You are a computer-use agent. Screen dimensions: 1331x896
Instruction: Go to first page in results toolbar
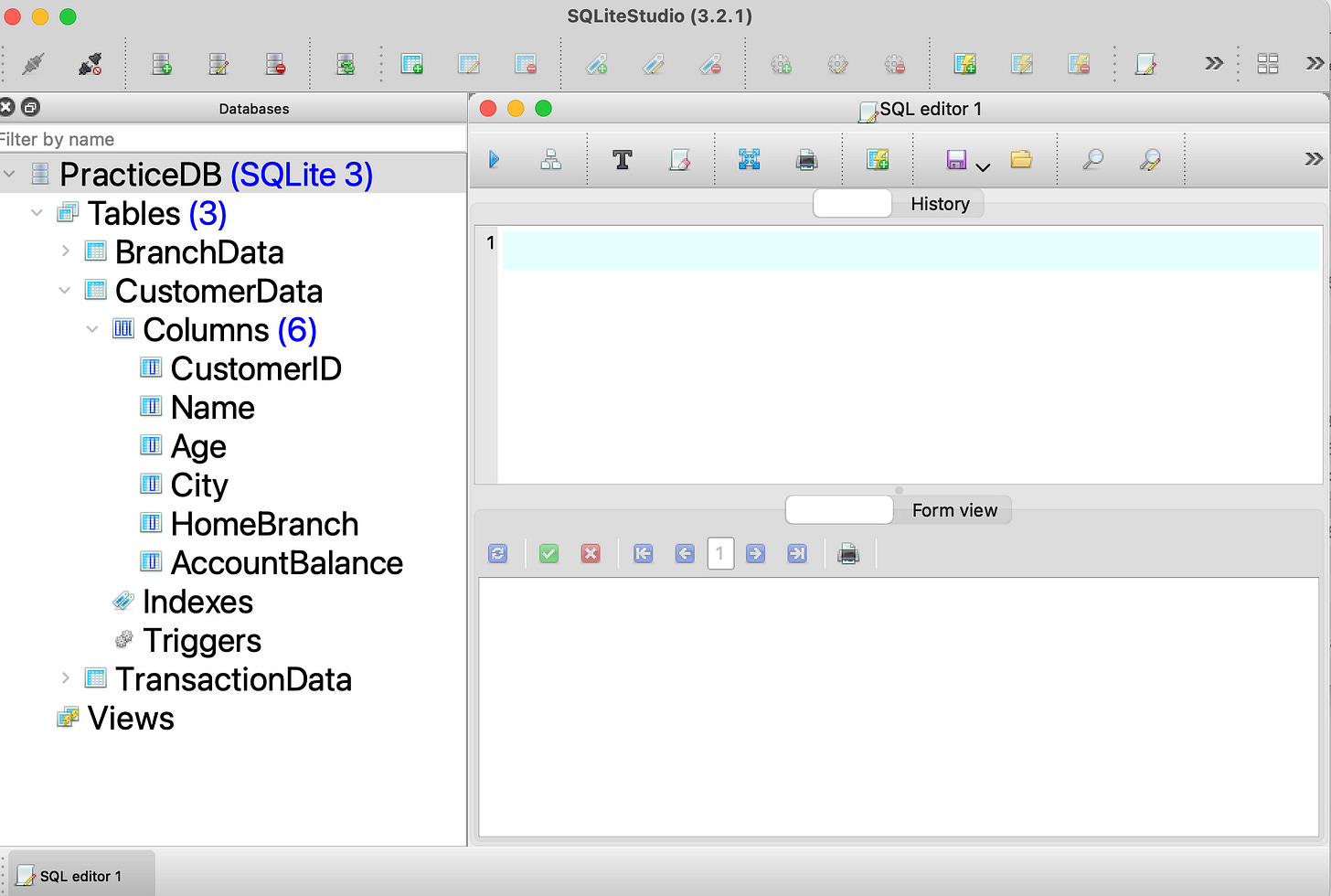pyautogui.click(x=644, y=554)
